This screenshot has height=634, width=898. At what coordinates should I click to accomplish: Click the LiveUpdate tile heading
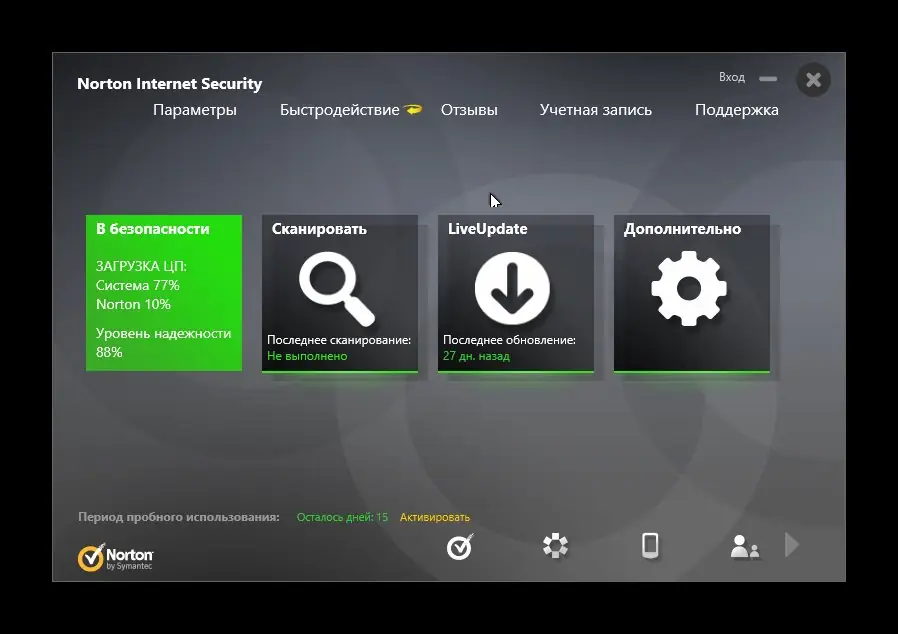[487, 229]
